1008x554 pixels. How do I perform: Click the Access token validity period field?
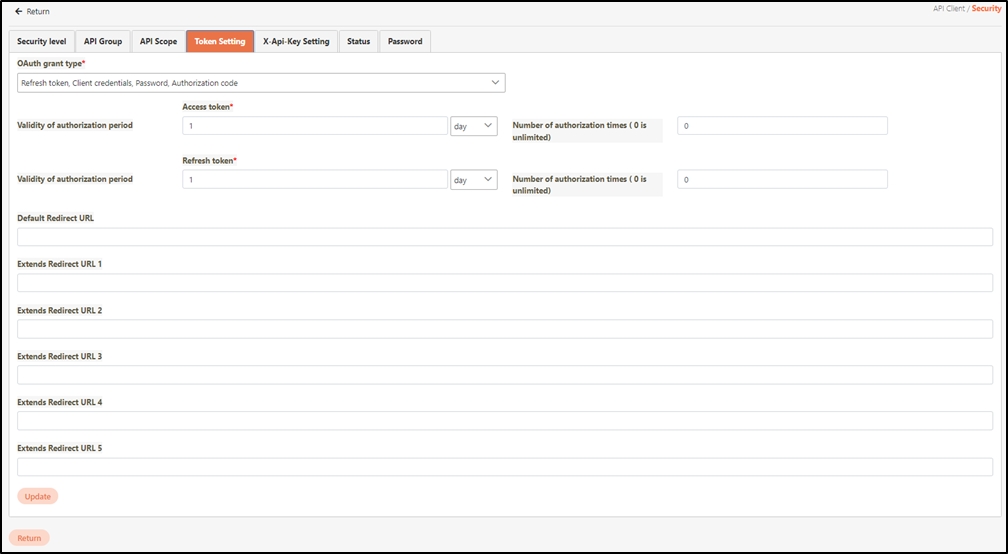315,126
